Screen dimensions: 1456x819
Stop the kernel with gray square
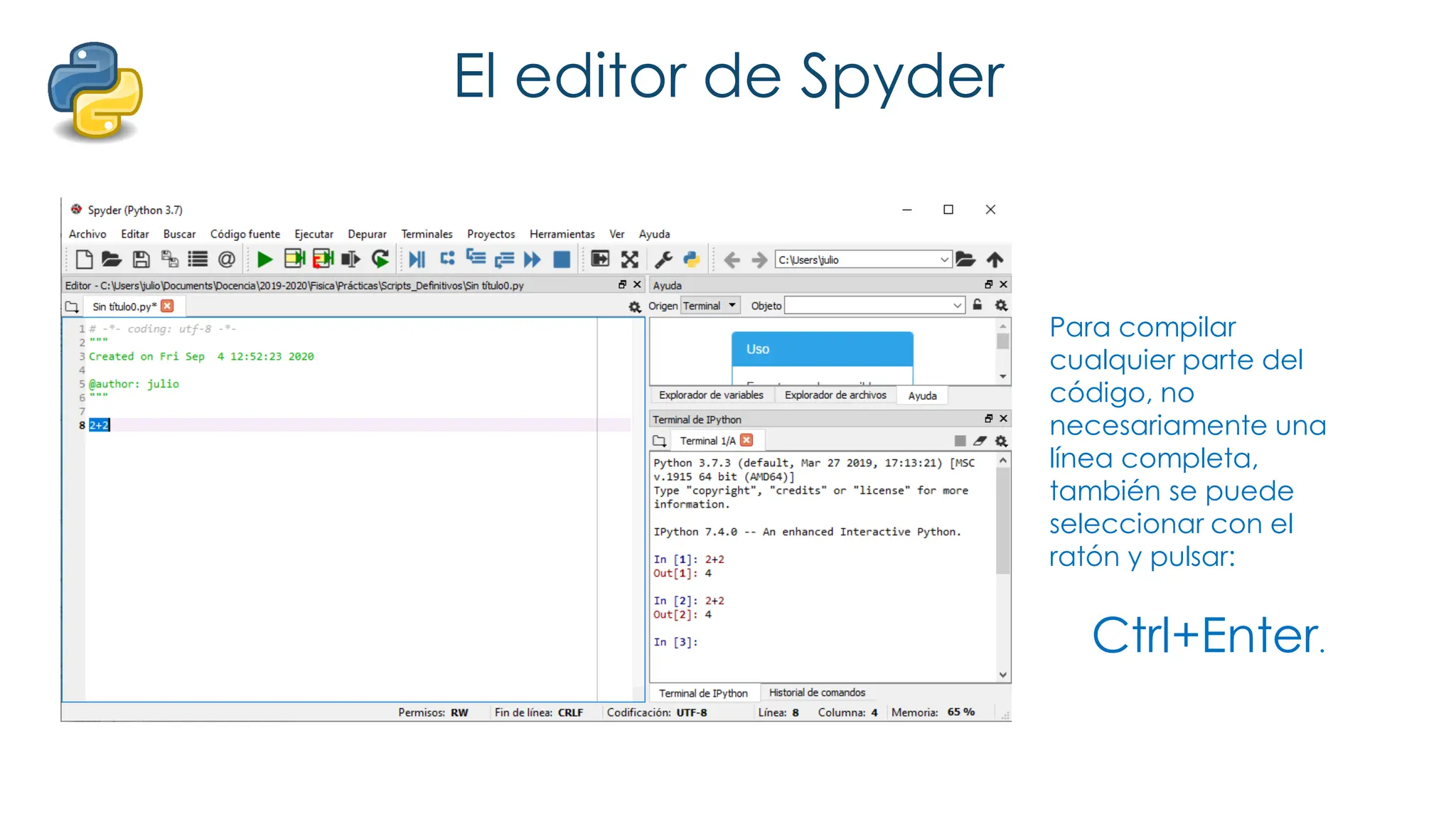(x=960, y=441)
